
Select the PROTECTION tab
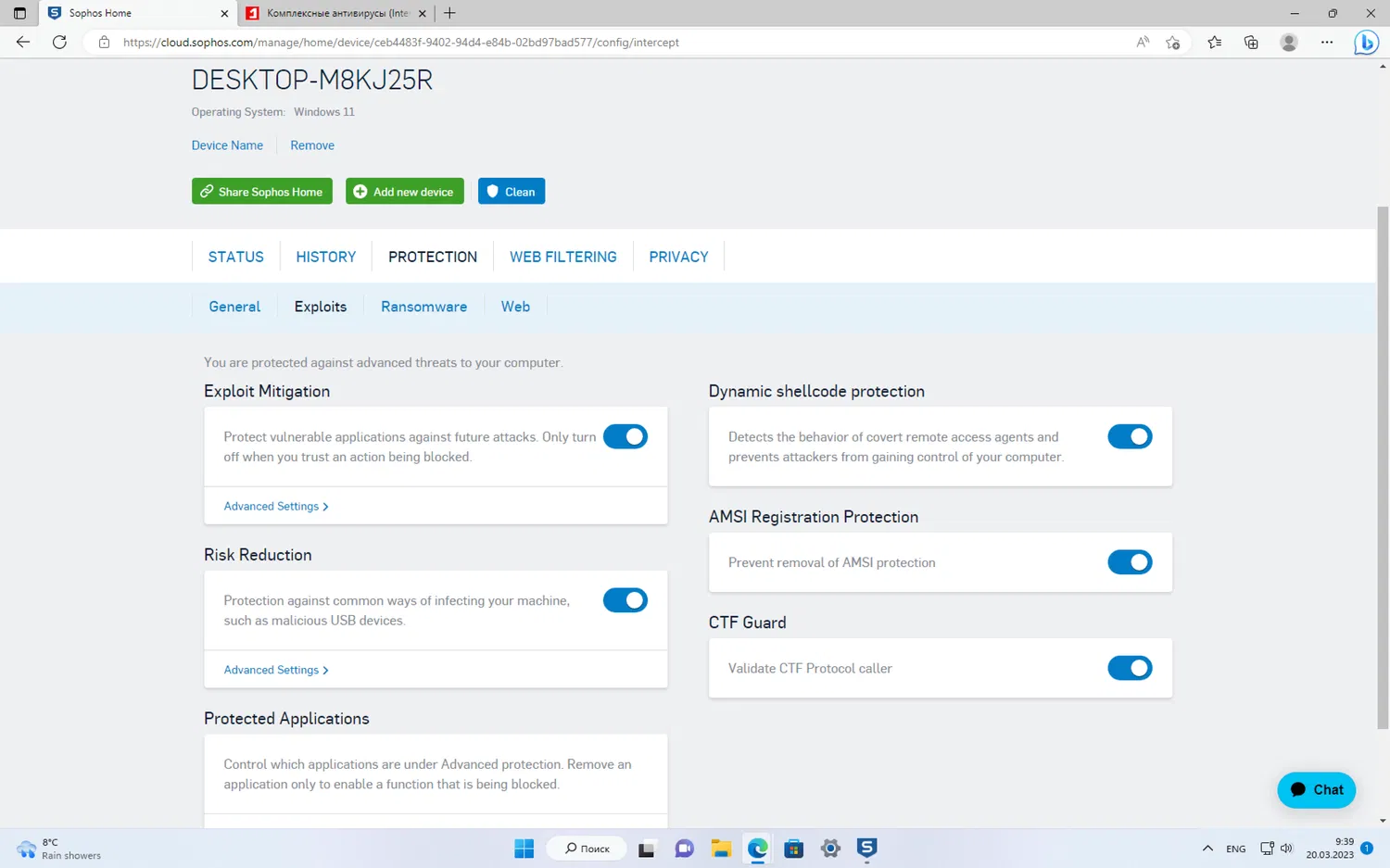click(x=433, y=257)
